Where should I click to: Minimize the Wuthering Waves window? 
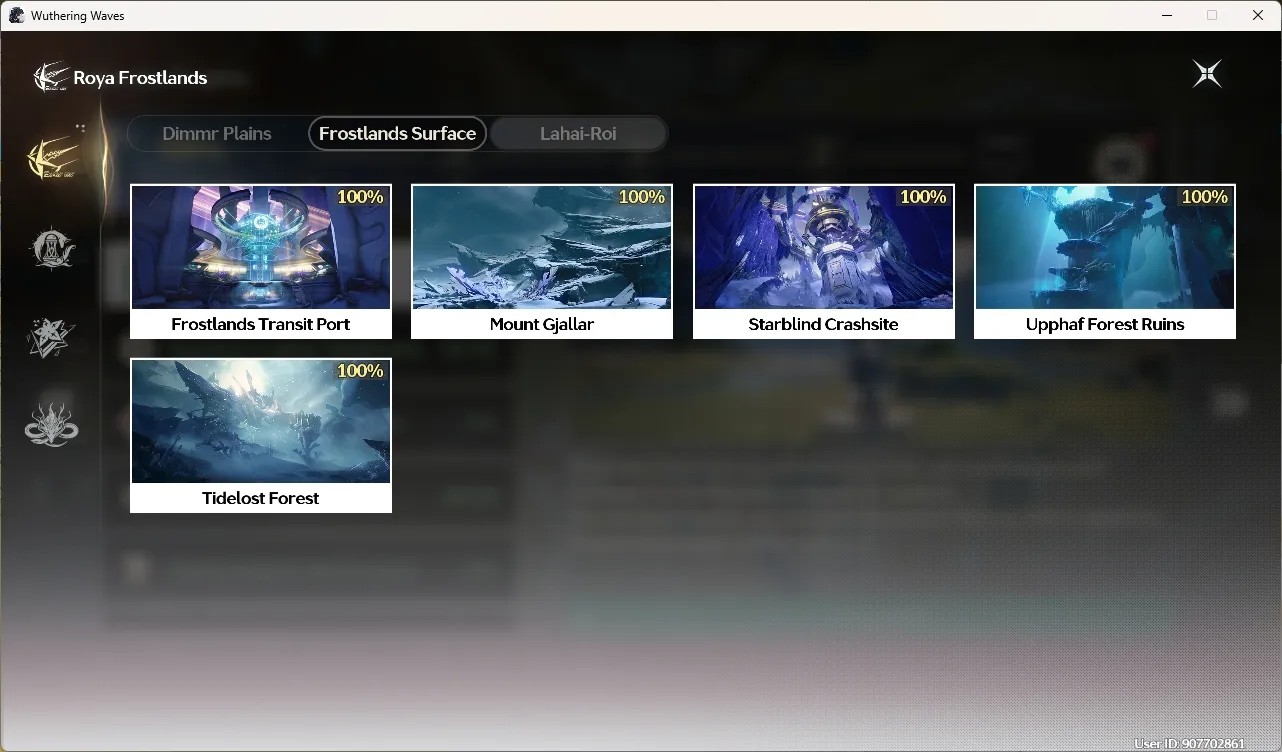1166,15
